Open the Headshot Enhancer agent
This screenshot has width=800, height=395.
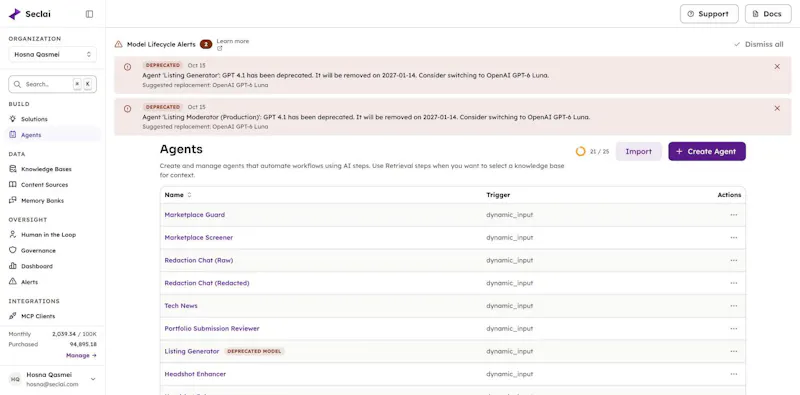point(195,374)
